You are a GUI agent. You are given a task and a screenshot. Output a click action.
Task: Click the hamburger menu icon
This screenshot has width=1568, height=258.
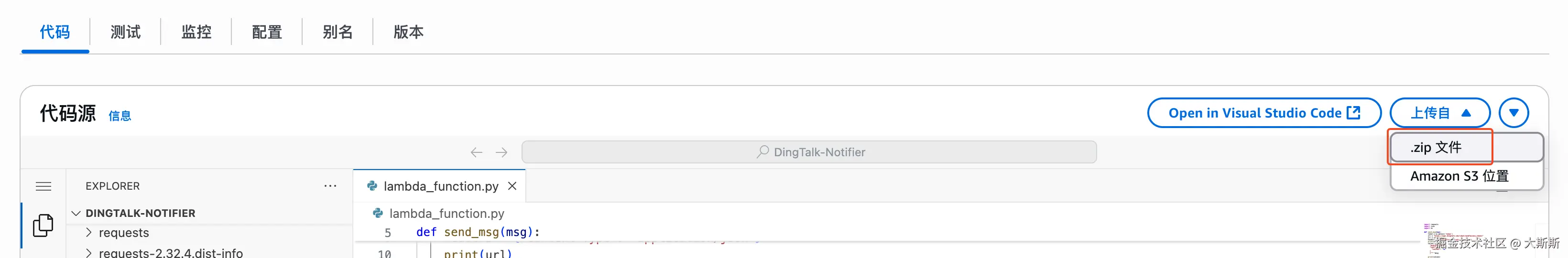[x=43, y=186]
